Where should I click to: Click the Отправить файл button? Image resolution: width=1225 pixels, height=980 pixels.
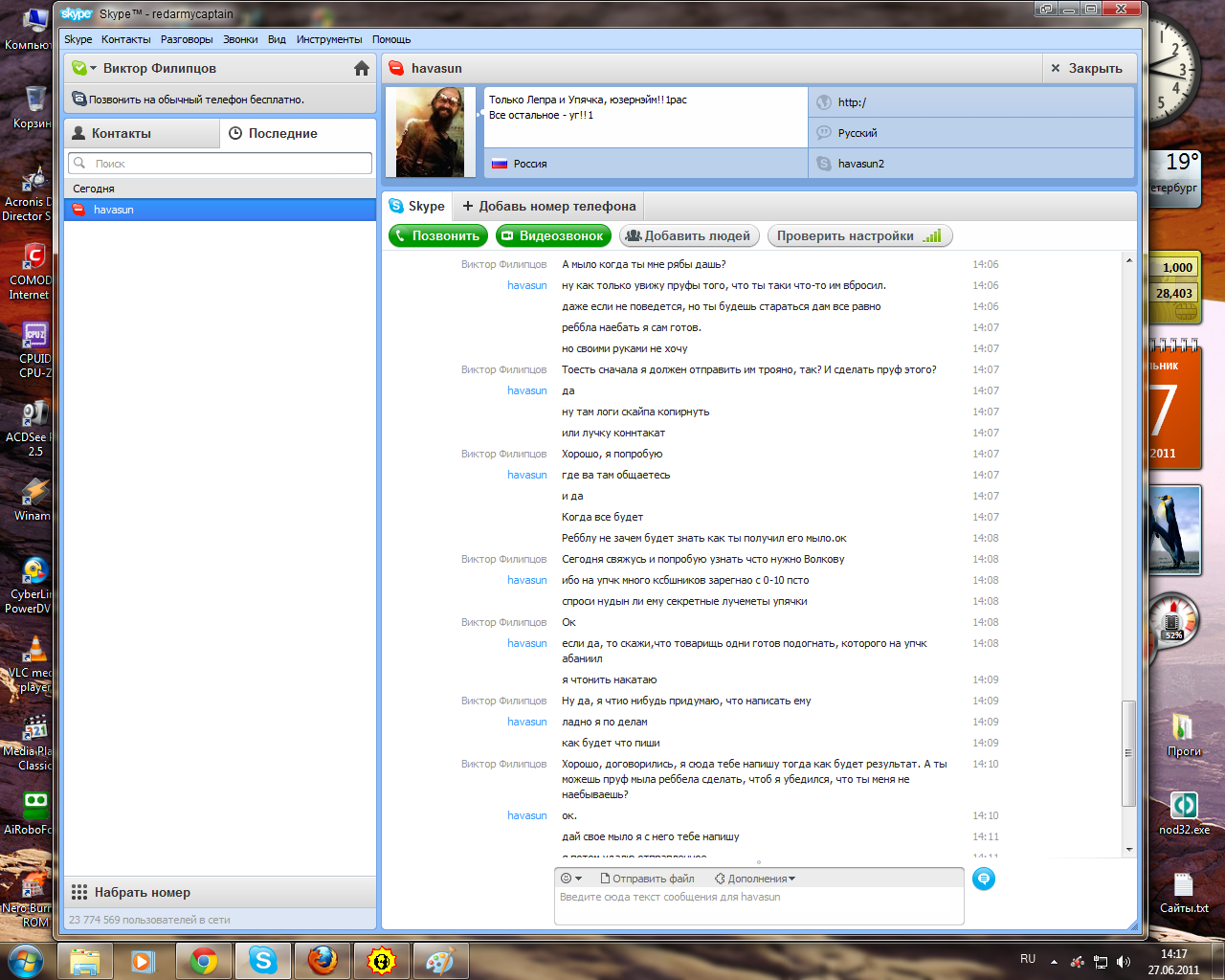647,879
